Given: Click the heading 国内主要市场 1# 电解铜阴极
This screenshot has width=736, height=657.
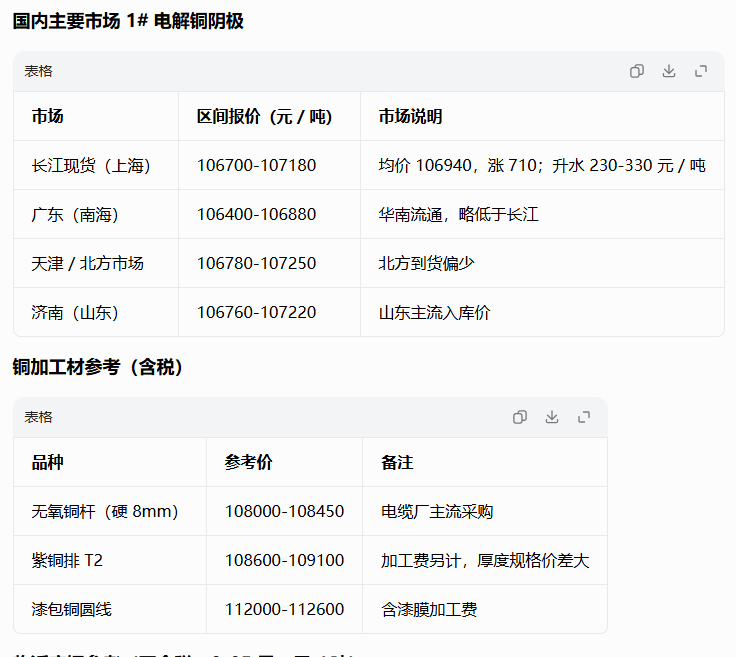Looking at the screenshot, I should 128,21.
